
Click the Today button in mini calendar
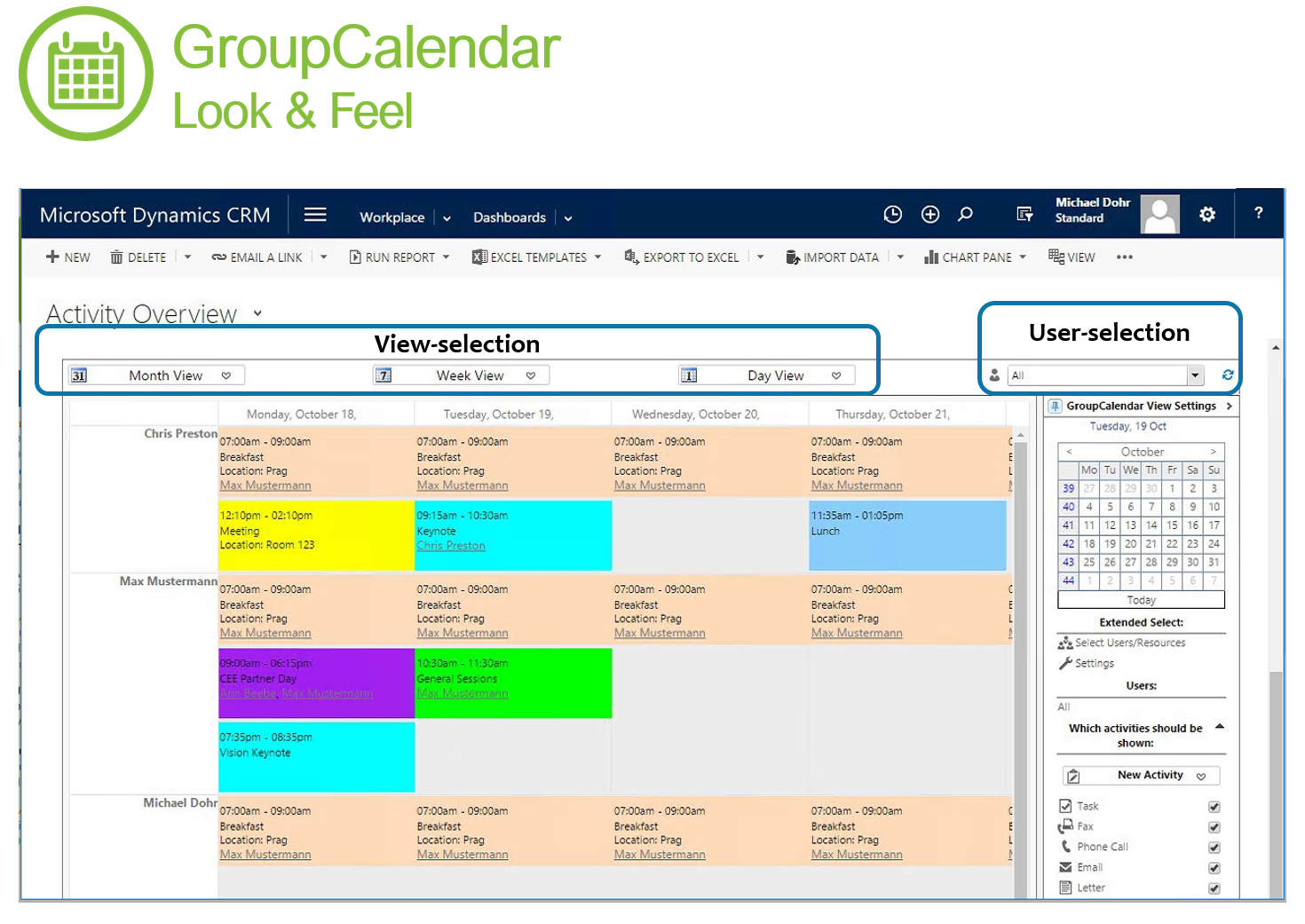[x=1142, y=600]
